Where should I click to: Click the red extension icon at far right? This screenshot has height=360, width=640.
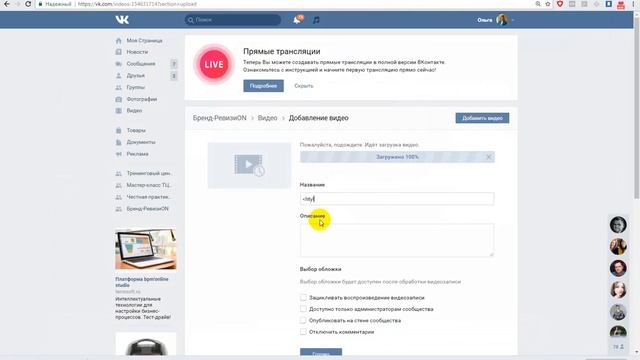coord(621,4)
